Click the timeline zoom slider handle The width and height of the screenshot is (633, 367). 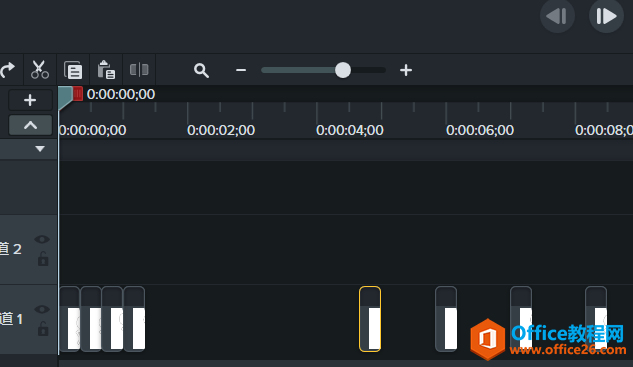point(343,70)
